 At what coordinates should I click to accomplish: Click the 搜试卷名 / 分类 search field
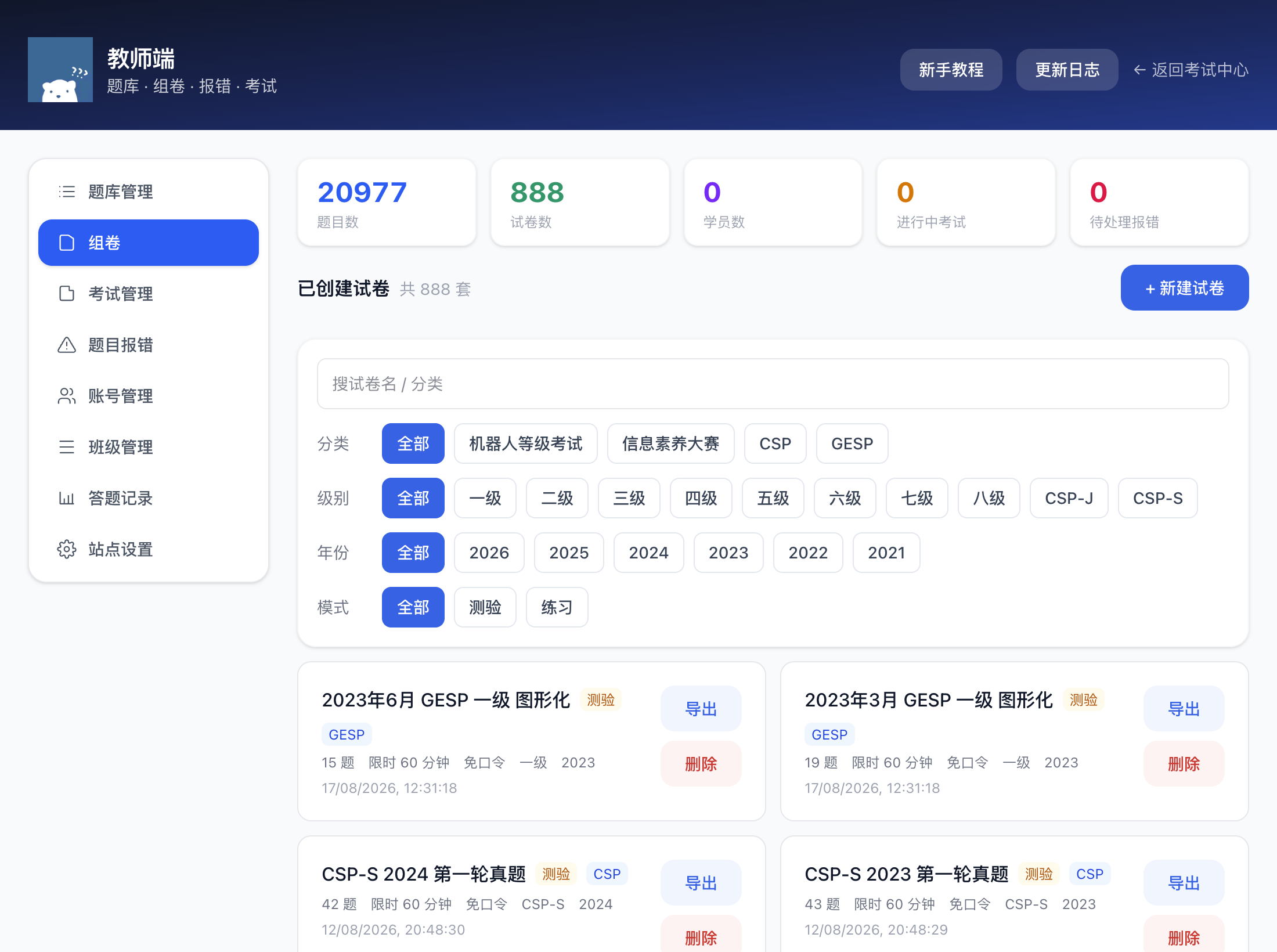tap(773, 384)
